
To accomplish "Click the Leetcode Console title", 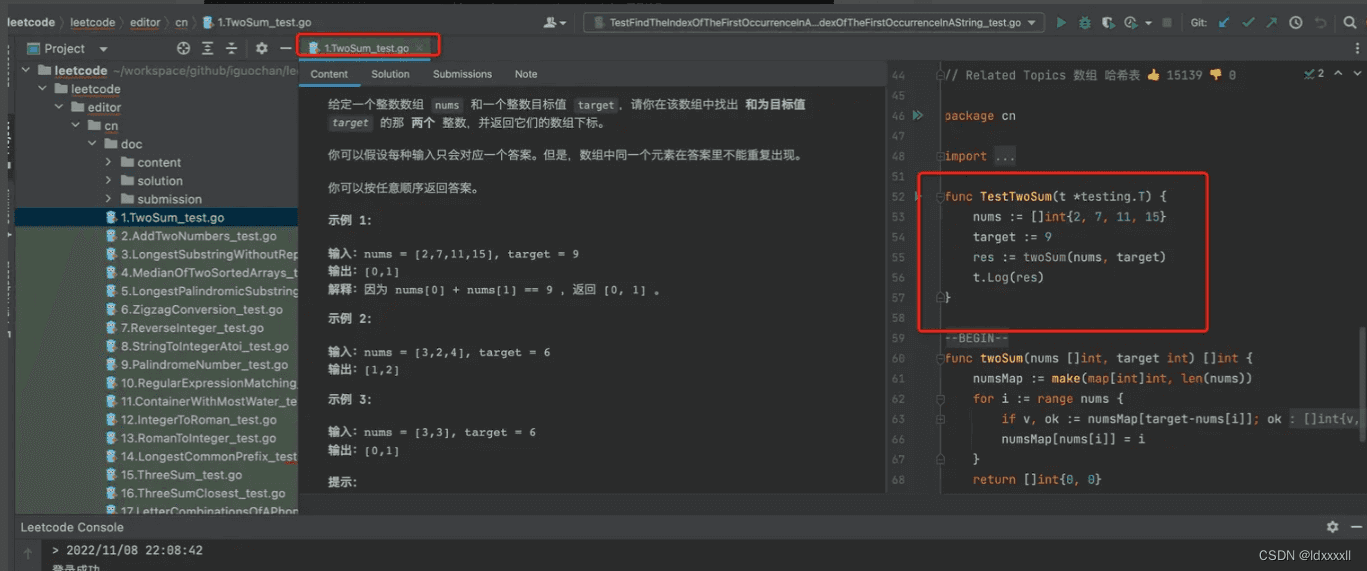I will pos(72,527).
